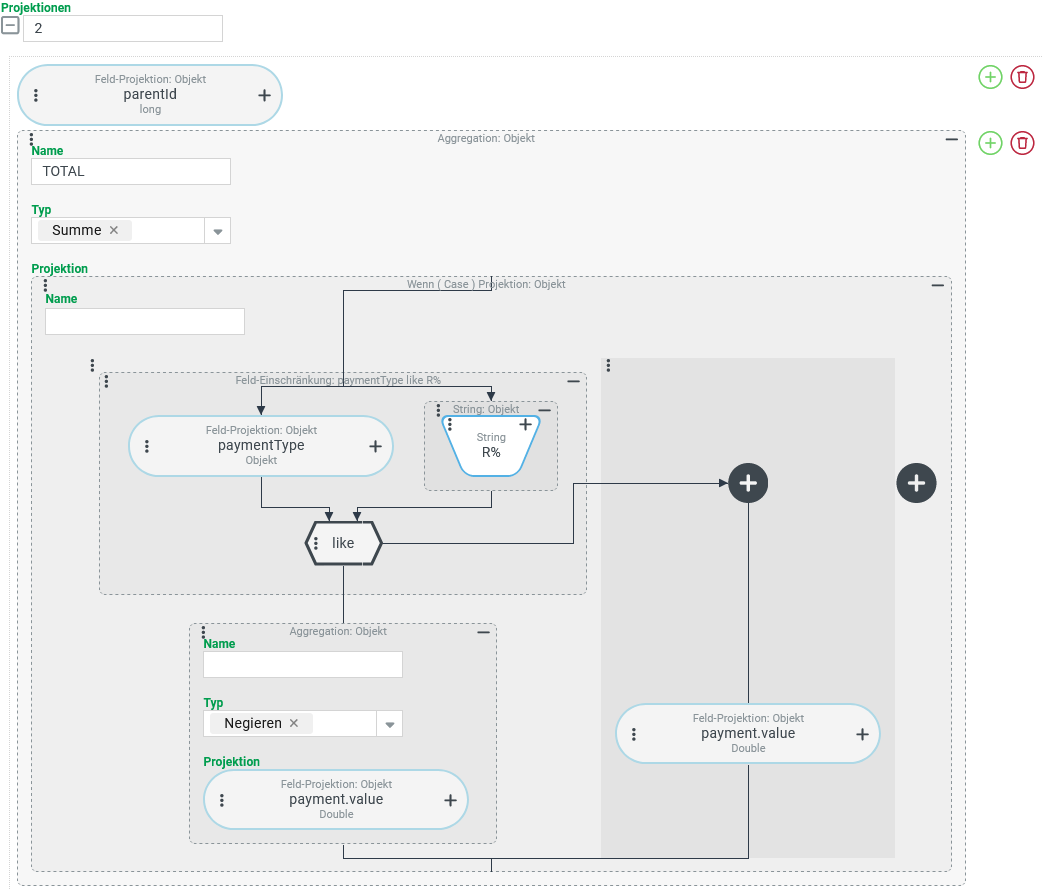Viewport: 1042px width, 889px height.
Task: Collapse the Wenn (Case) Projektion panel
Action: (937, 285)
